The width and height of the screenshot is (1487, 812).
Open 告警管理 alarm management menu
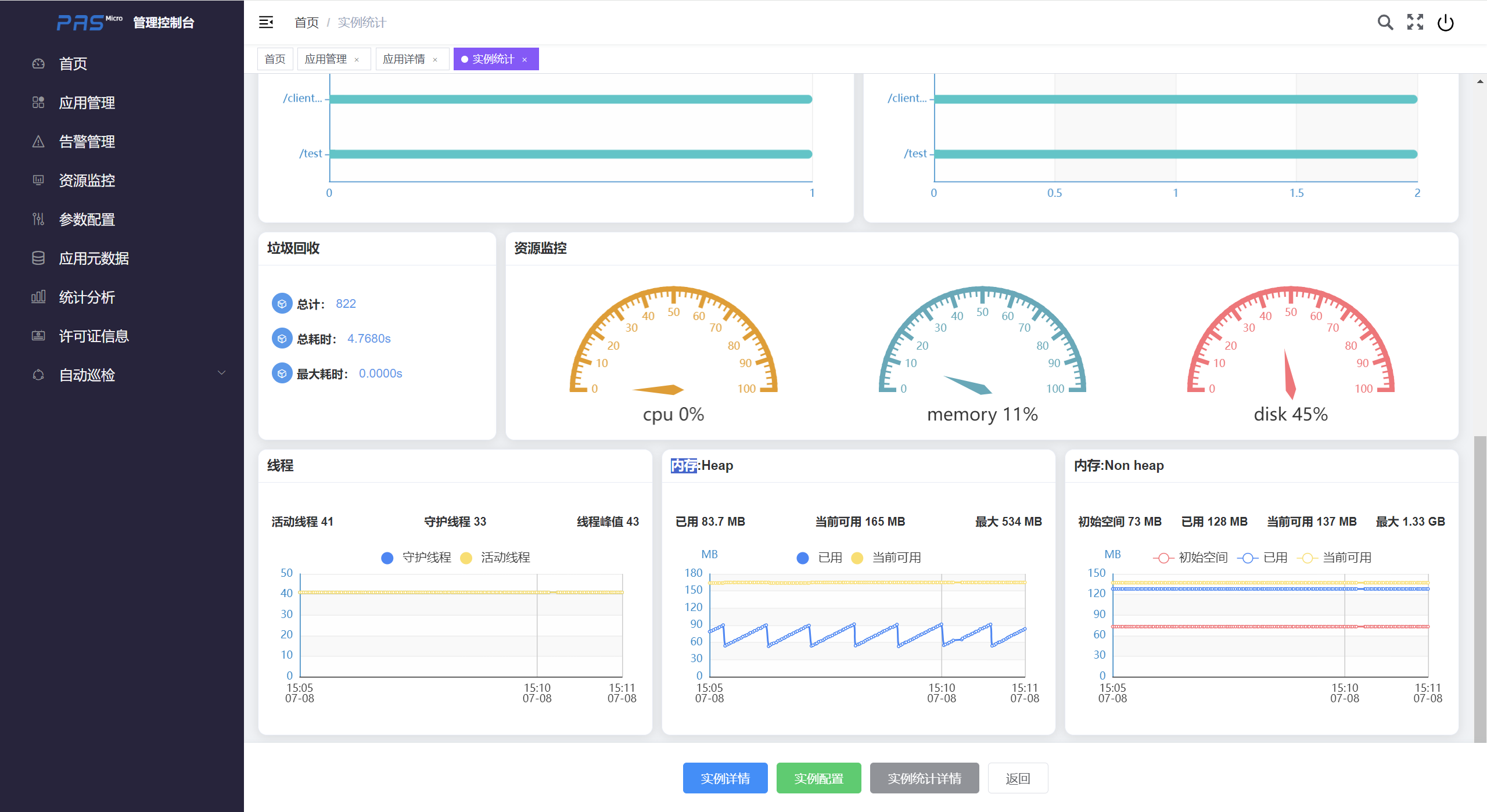click(x=87, y=142)
